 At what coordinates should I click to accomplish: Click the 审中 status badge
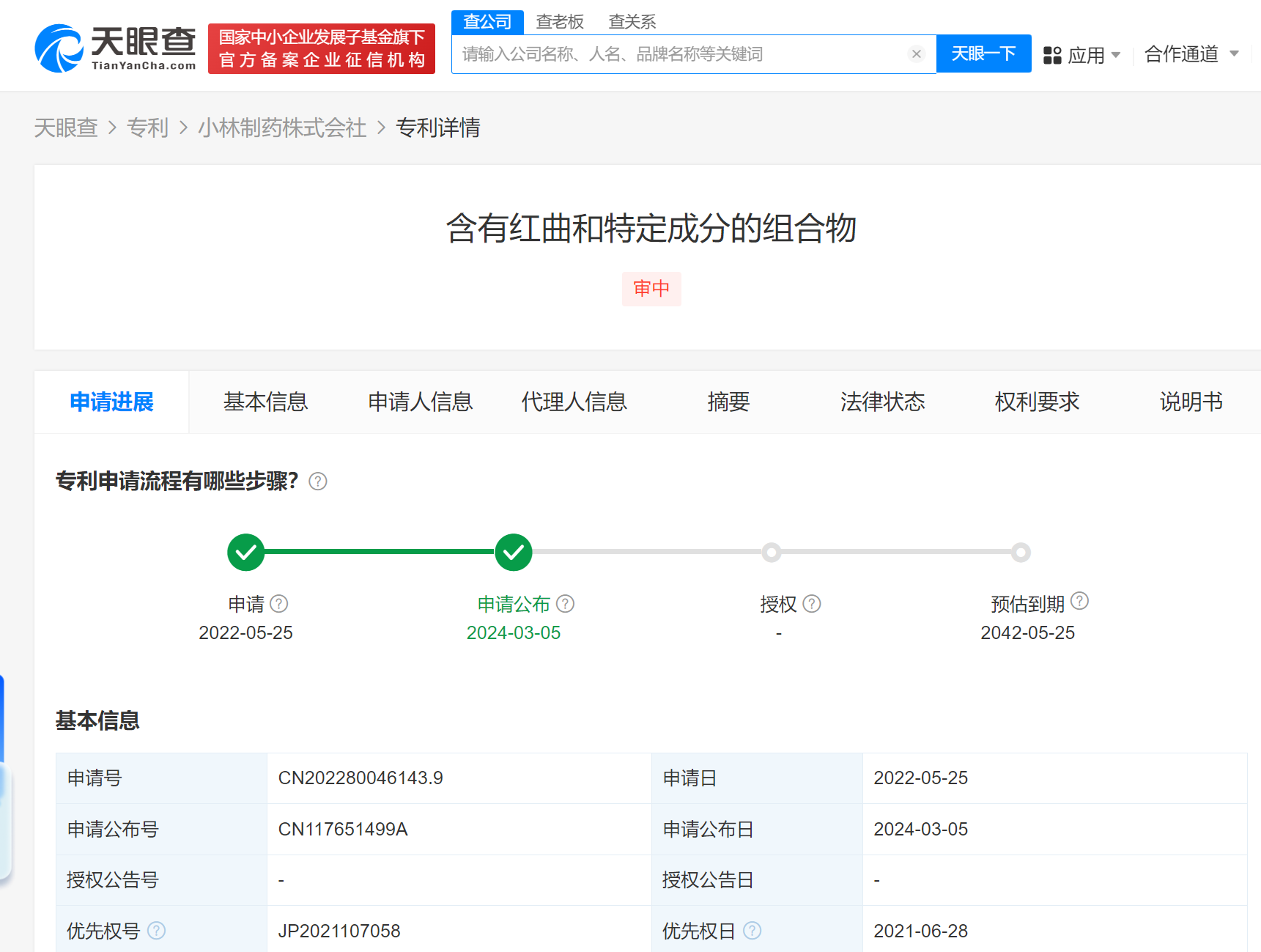(x=651, y=289)
